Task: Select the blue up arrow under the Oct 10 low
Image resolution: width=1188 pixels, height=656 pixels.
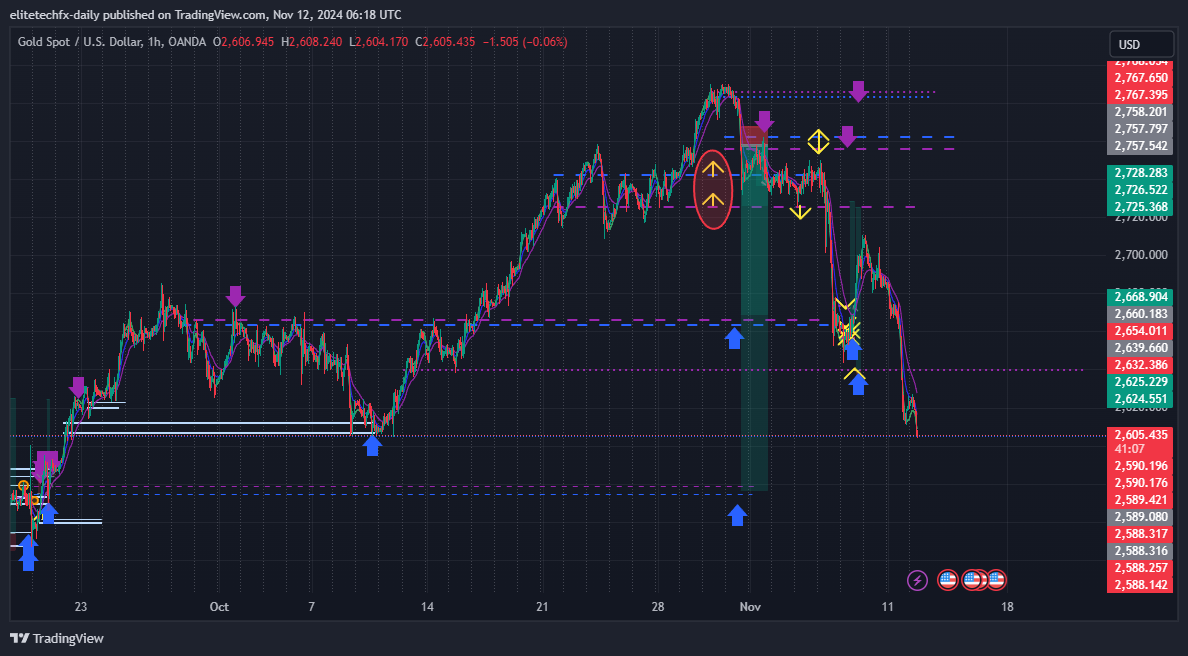Action: click(x=372, y=445)
